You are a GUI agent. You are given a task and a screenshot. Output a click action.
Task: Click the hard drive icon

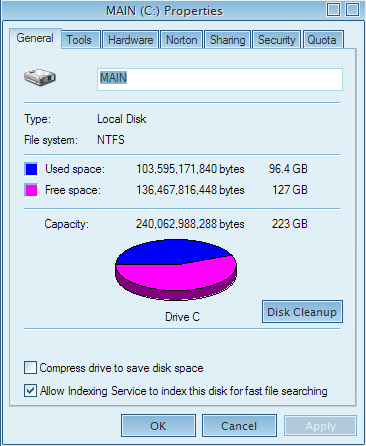40,77
